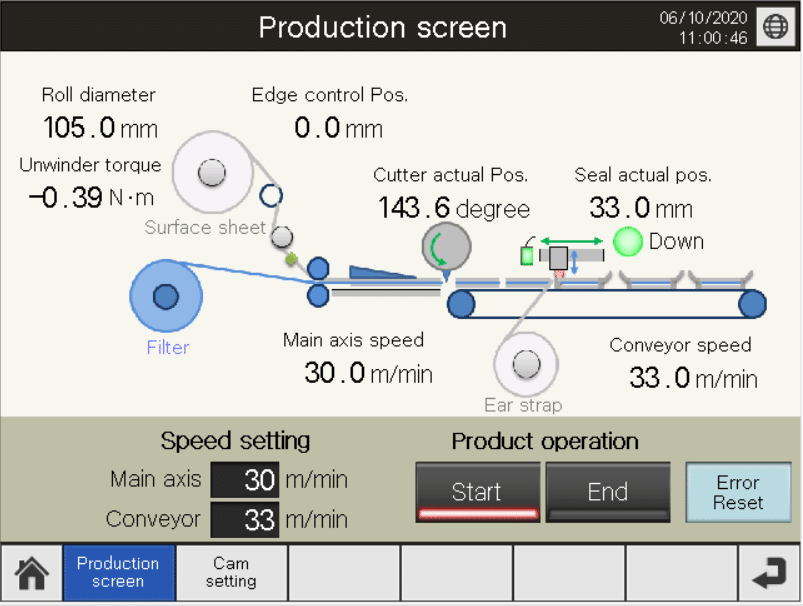Edit the Main axis speed field
The image size is (803, 606).
[245, 480]
